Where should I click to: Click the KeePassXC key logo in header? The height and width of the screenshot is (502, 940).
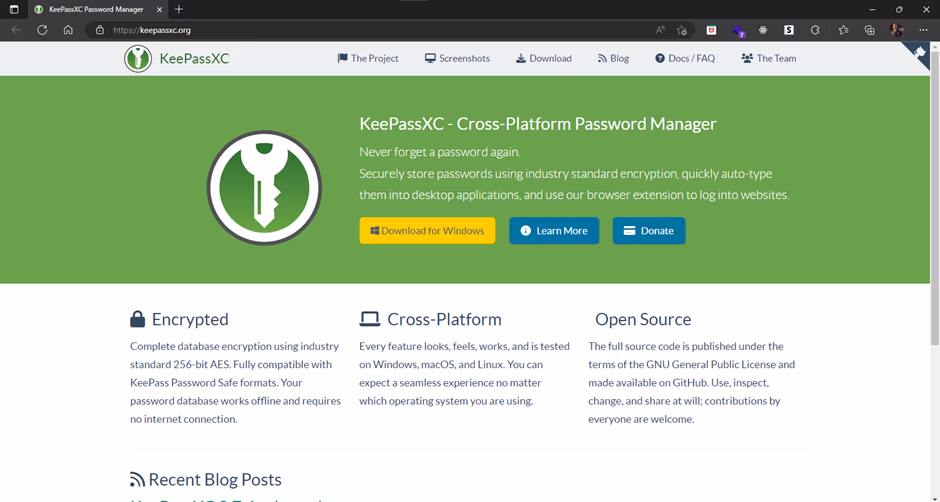click(x=138, y=58)
